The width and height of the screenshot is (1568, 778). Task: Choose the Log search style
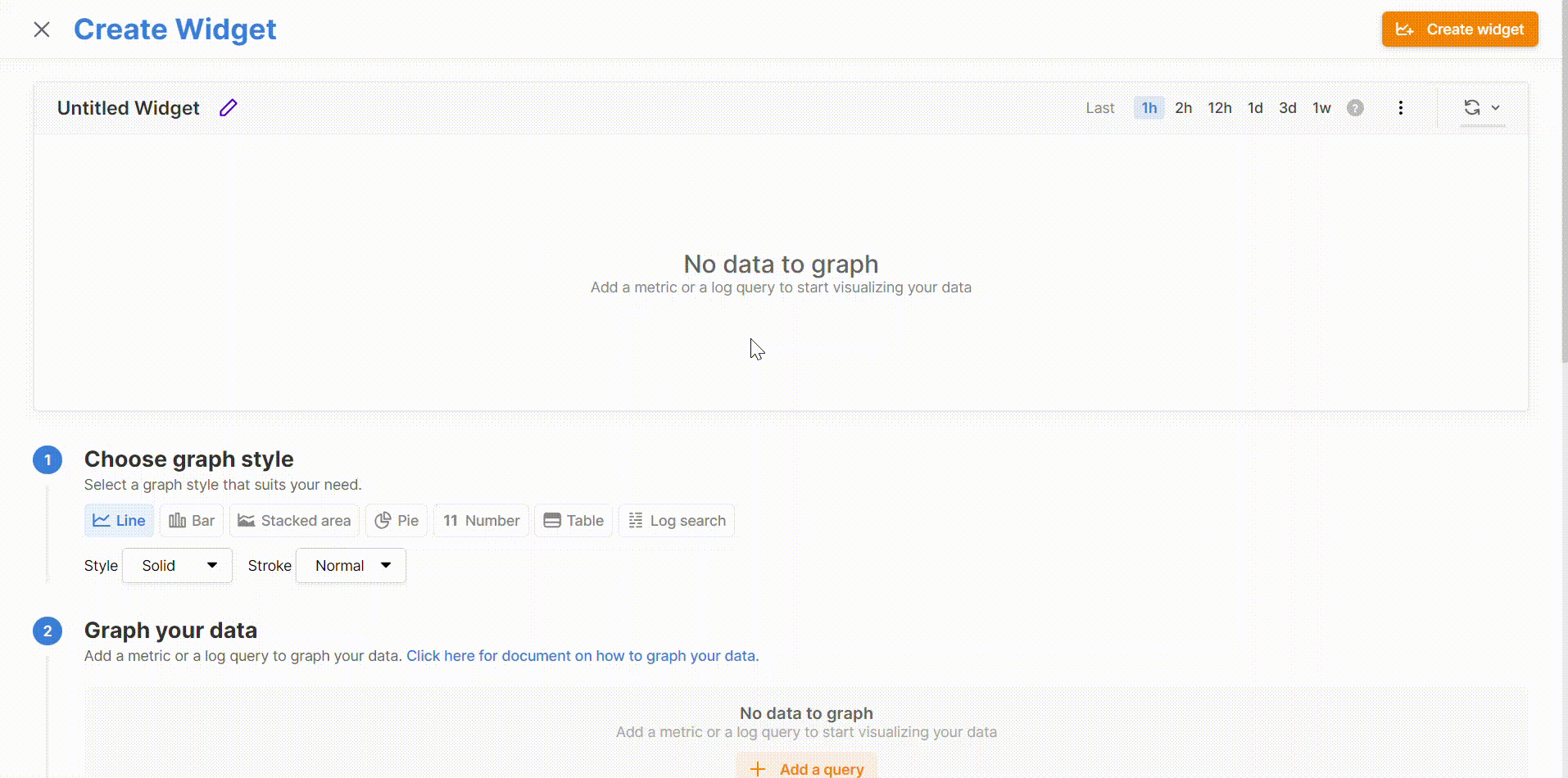coord(677,521)
